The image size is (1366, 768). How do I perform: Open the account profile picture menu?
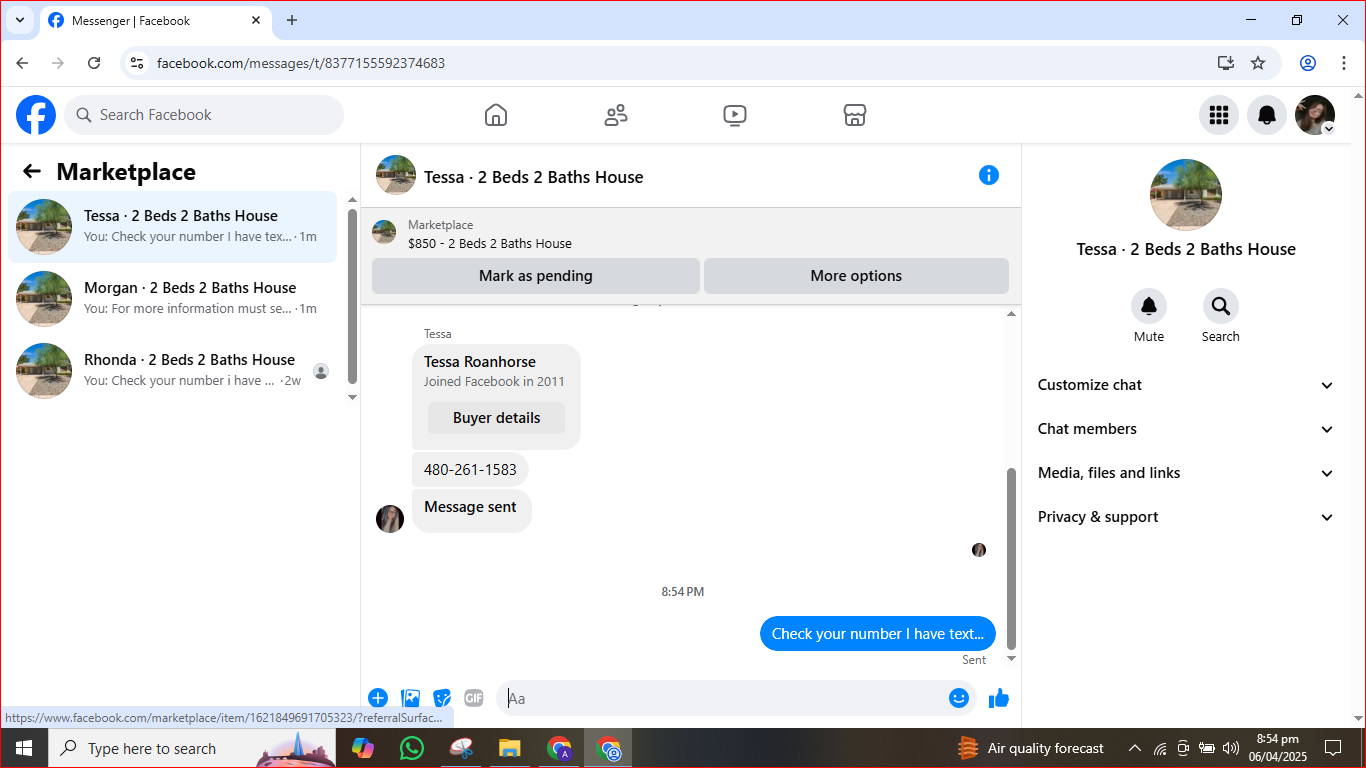(1315, 115)
